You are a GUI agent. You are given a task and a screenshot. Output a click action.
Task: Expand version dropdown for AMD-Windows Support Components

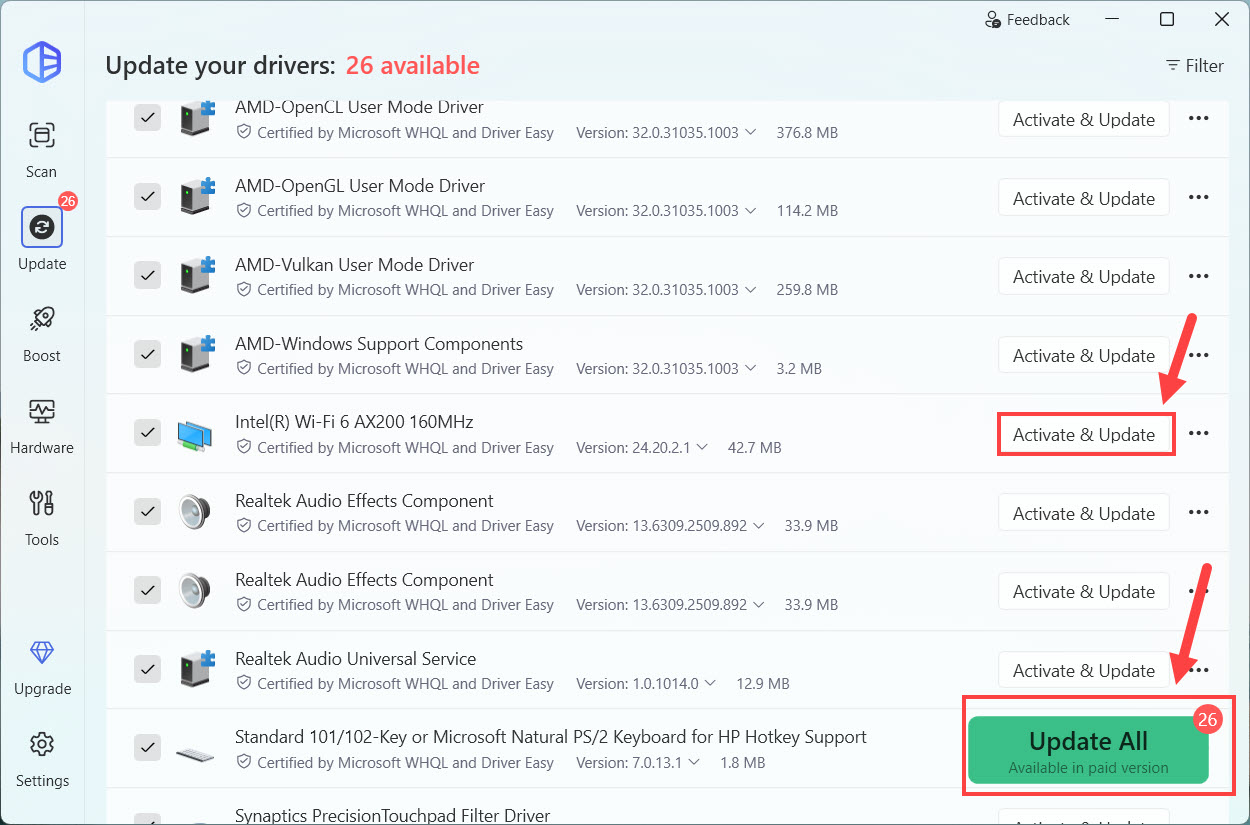[750, 369]
